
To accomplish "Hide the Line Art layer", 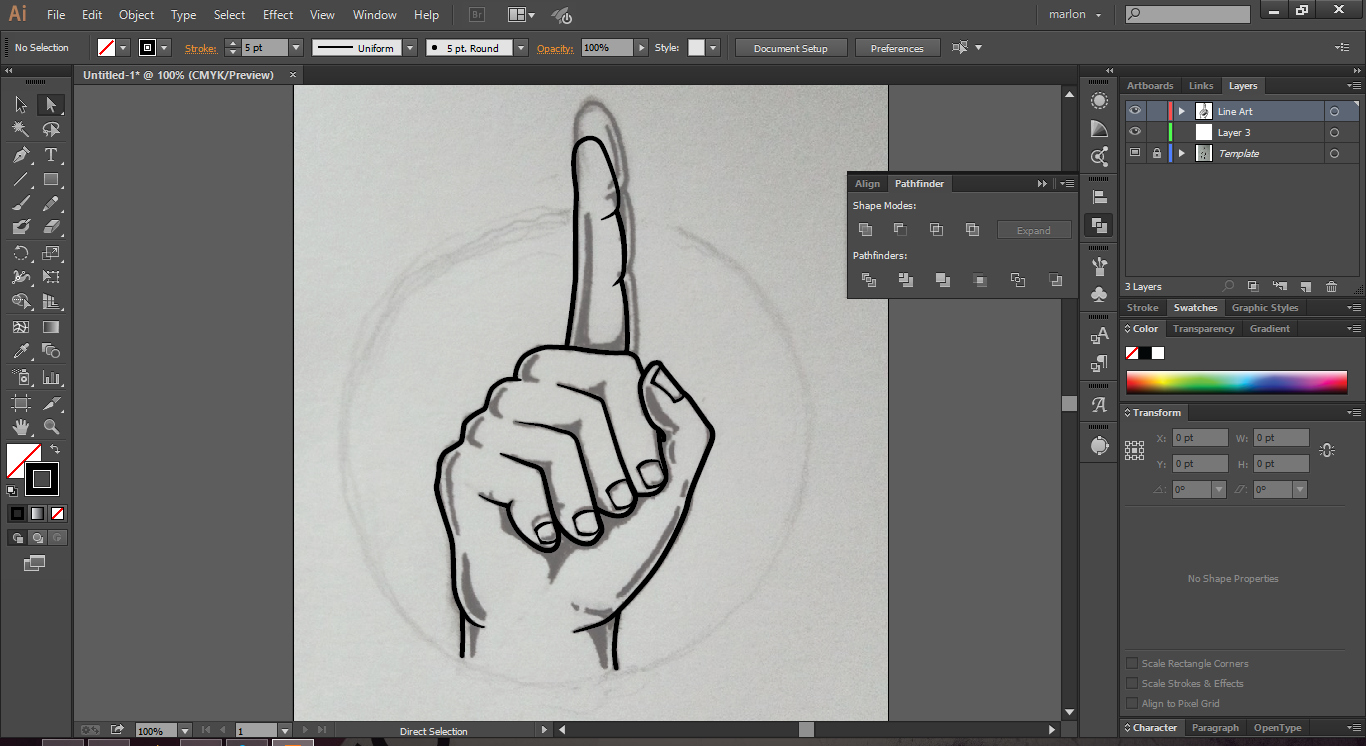I will [x=1135, y=111].
